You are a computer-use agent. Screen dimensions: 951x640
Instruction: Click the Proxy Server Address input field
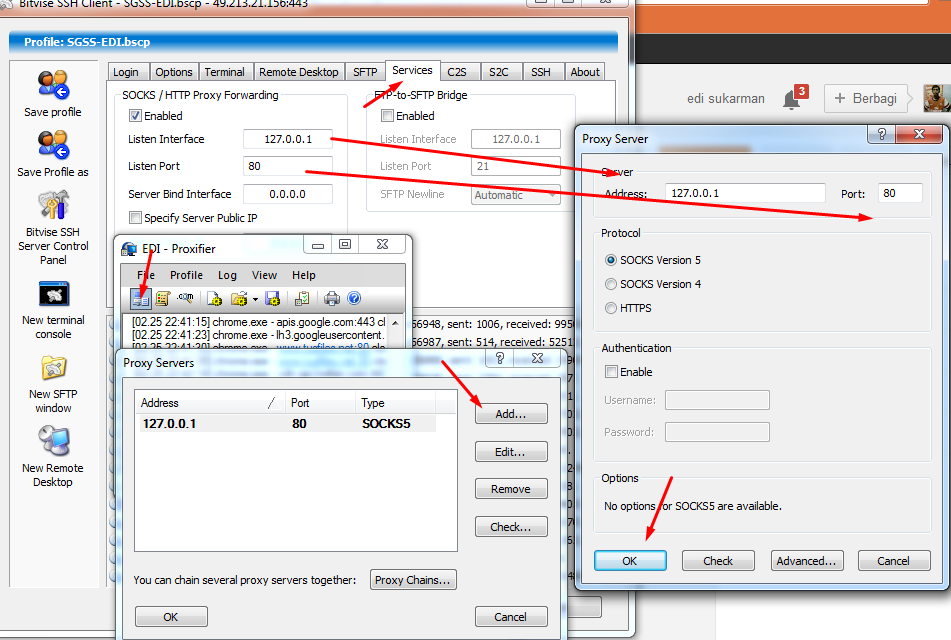(x=745, y=193)
